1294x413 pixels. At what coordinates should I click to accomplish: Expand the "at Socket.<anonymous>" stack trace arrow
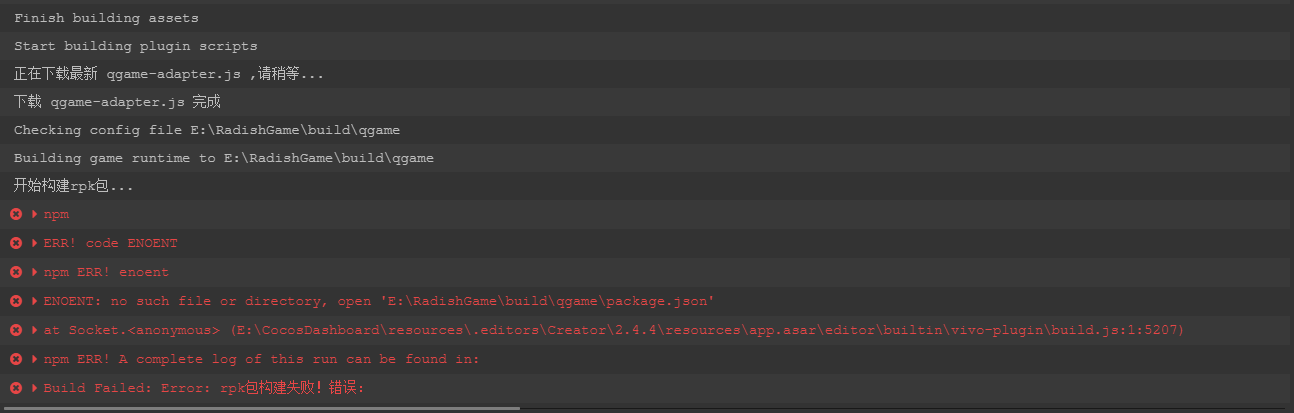point(35,330)
